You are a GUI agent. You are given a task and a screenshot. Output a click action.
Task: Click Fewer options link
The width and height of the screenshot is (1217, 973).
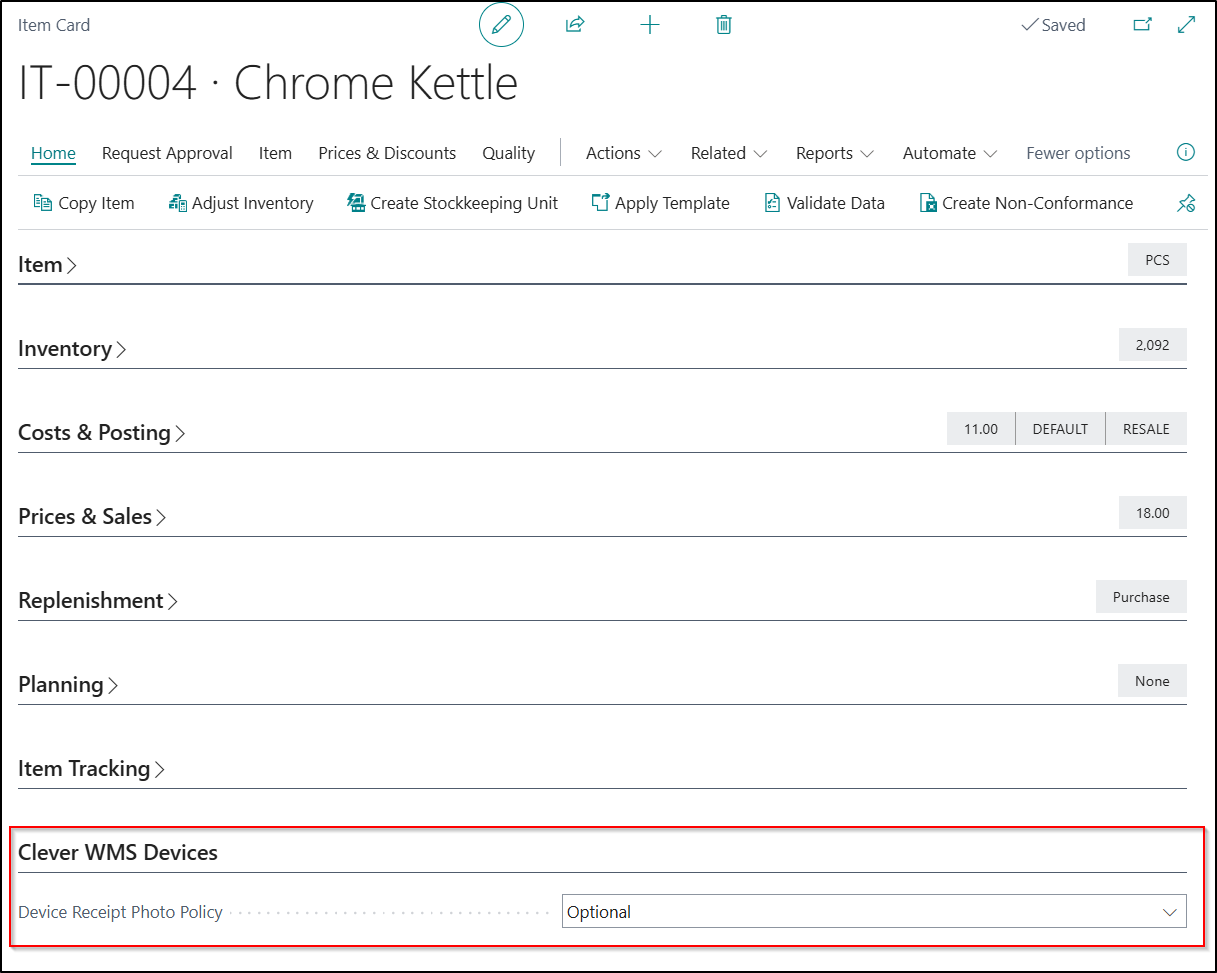[x=1078, y=153]
